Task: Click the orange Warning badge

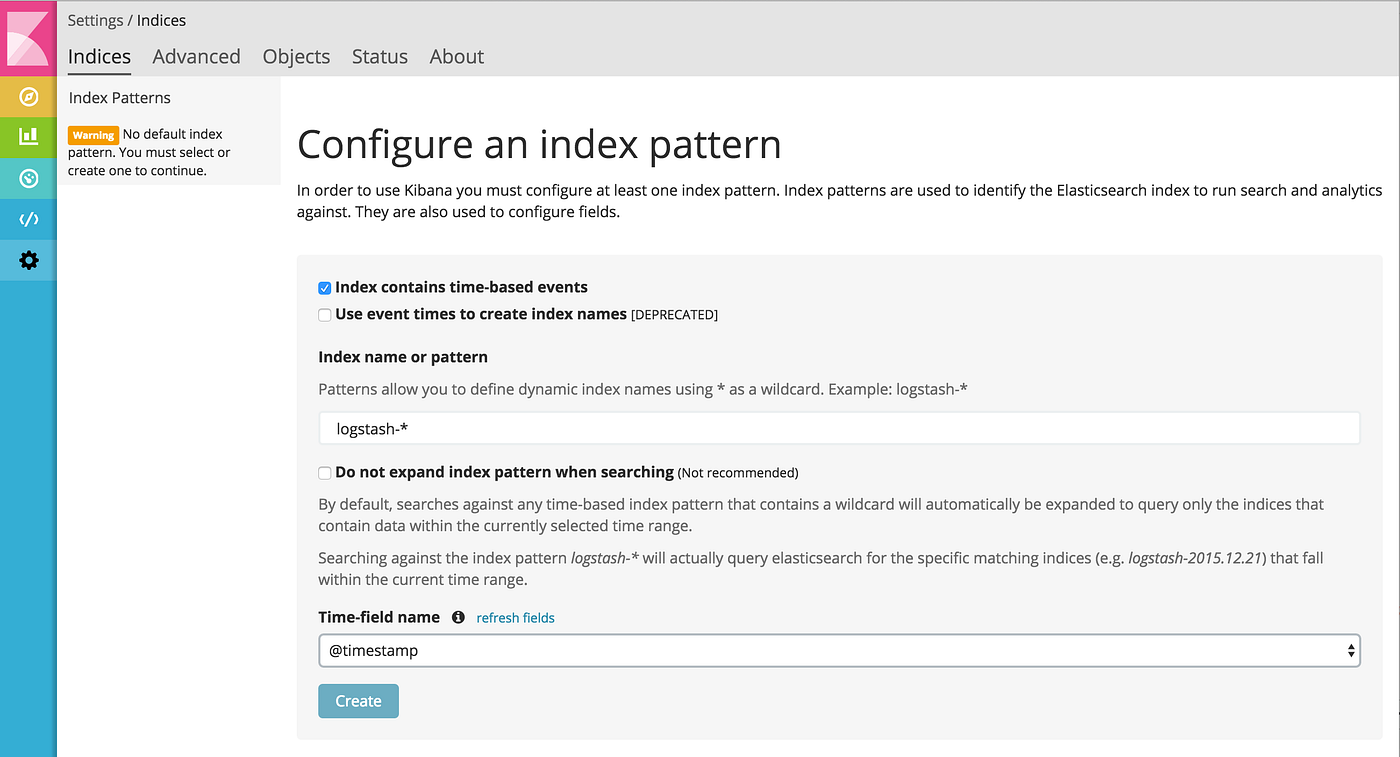Action: (x=93, y=135)
